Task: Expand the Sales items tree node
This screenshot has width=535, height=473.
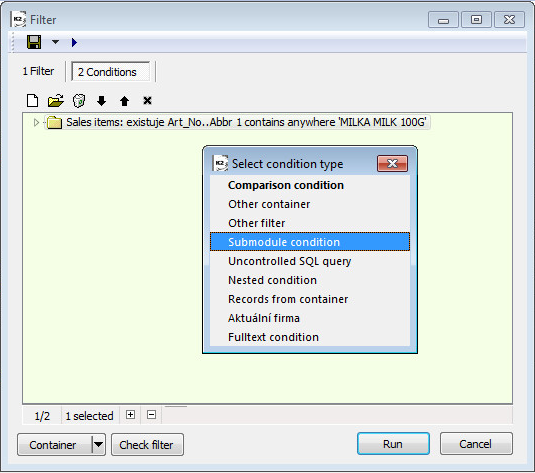Action: (x=36, y=123)
